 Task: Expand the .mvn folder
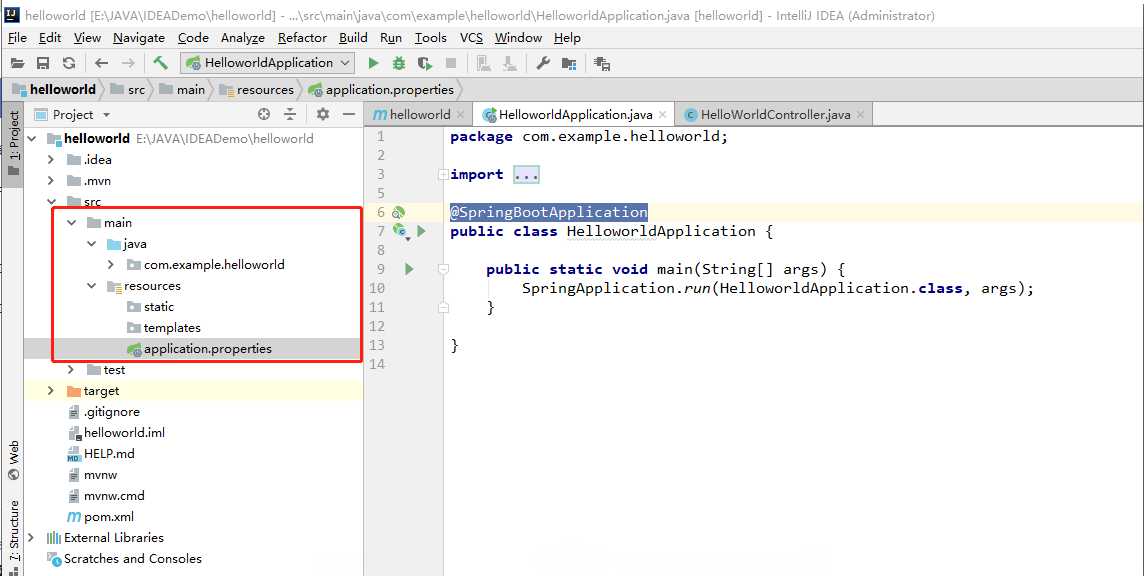click(50, 180)
